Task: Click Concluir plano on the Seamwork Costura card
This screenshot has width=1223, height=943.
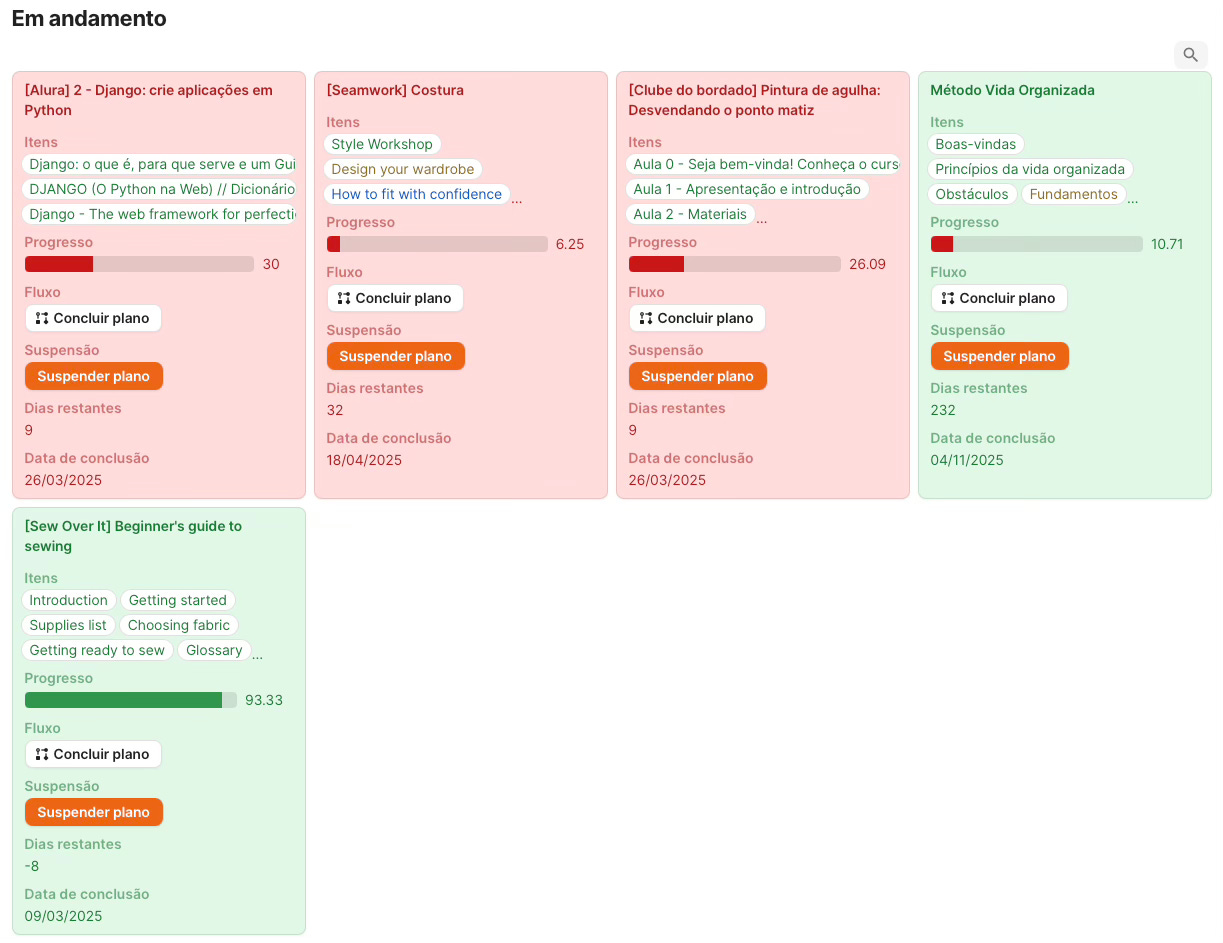Action: point(395,298)
